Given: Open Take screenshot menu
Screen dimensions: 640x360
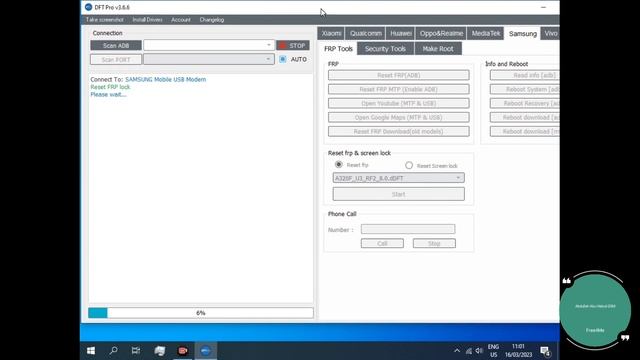Looking at the screenshot, I should click(104, 20).
